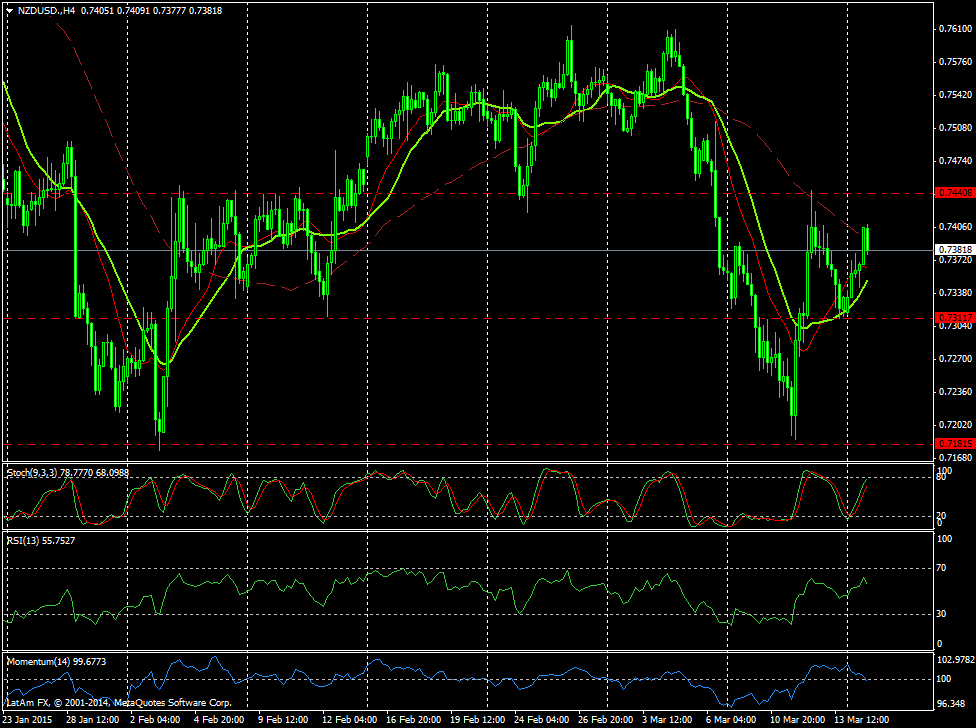
Task: Click the 2 Feb 04:00 time label
Action: pos(155,719)
